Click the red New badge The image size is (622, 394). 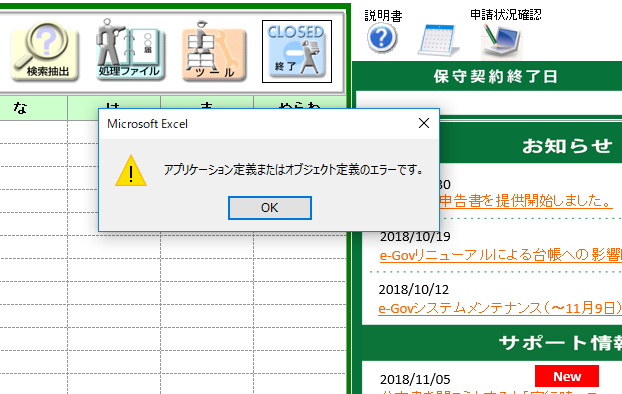coord(567,376)
